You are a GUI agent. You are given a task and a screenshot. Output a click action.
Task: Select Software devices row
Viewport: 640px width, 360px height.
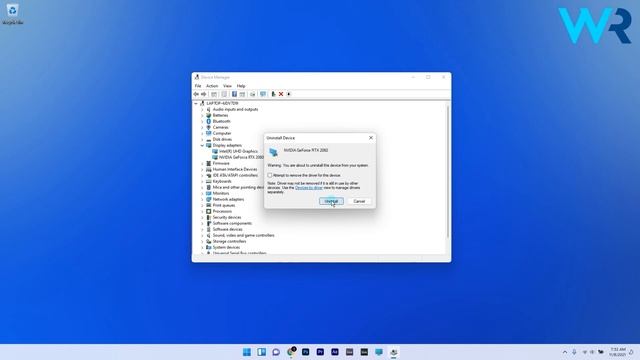[227, 229]
